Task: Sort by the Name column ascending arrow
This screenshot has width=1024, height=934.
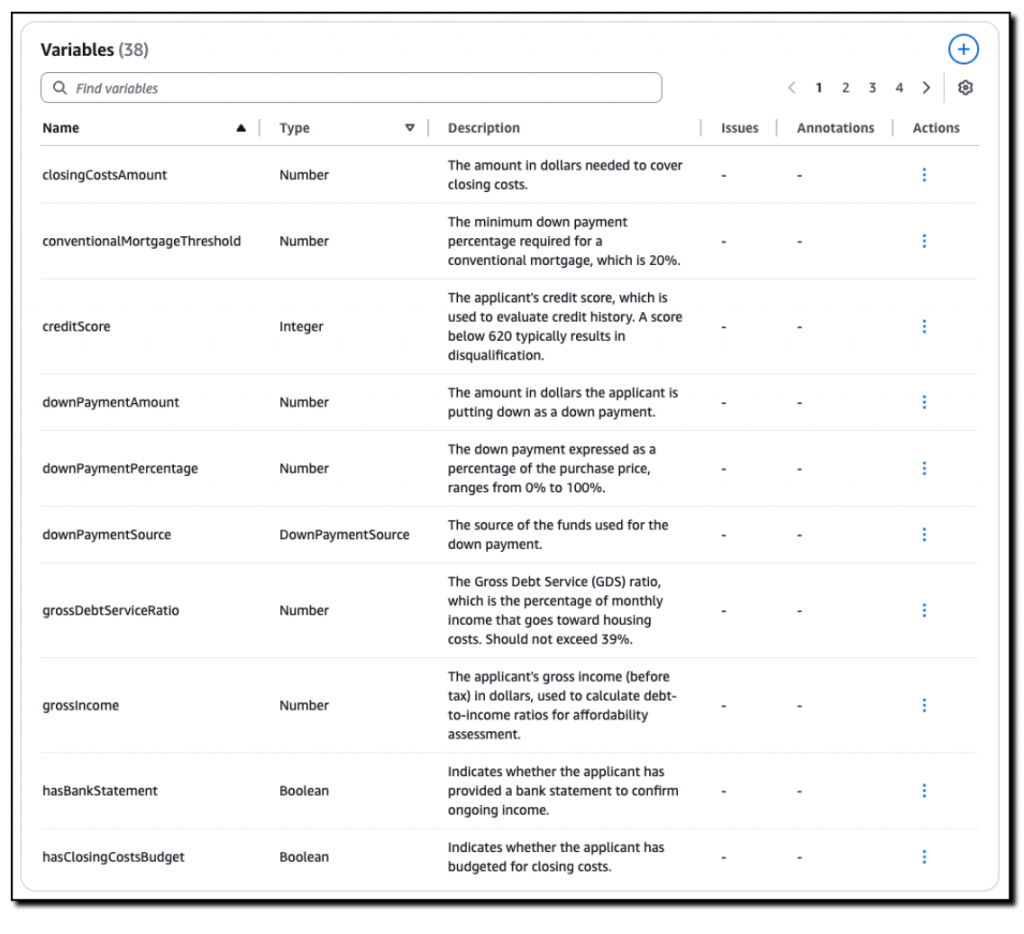Action: (x=240, y=128)
